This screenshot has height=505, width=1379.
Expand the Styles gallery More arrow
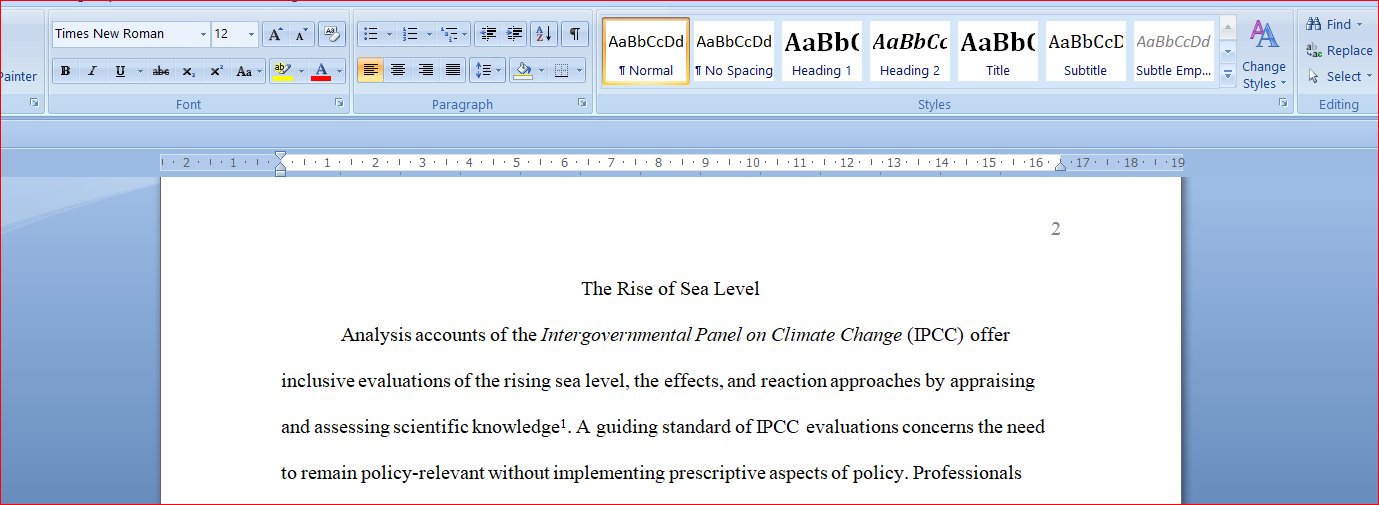pos(1228,74)
